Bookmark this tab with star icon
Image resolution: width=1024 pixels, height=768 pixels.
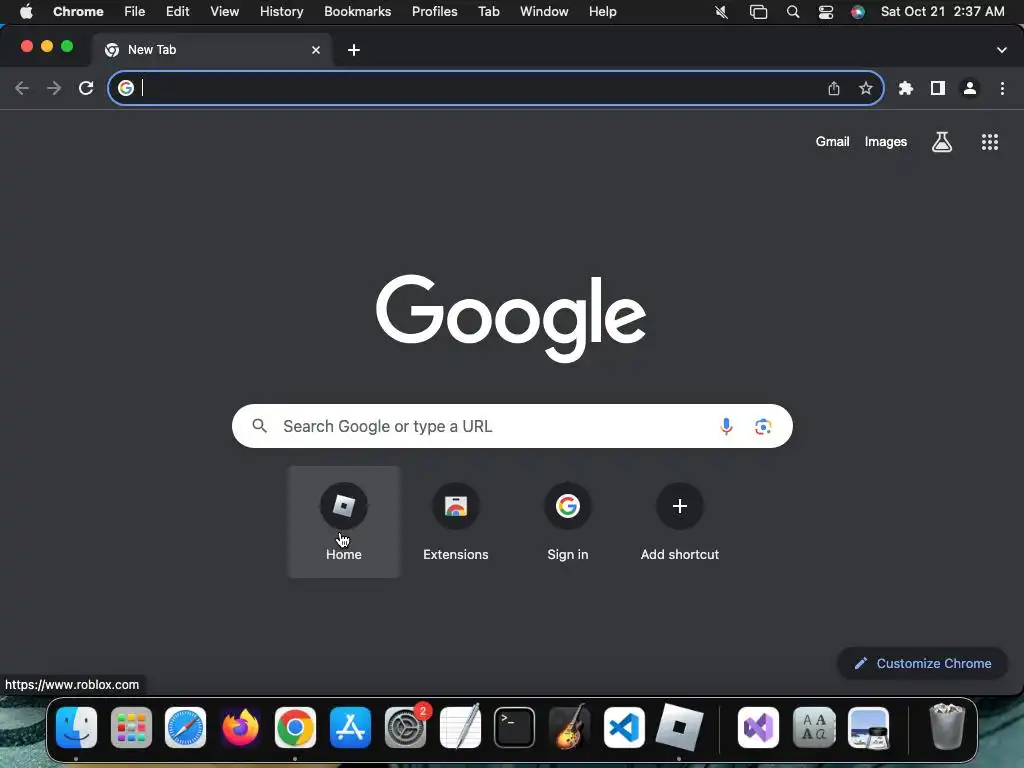pos(866,88)
